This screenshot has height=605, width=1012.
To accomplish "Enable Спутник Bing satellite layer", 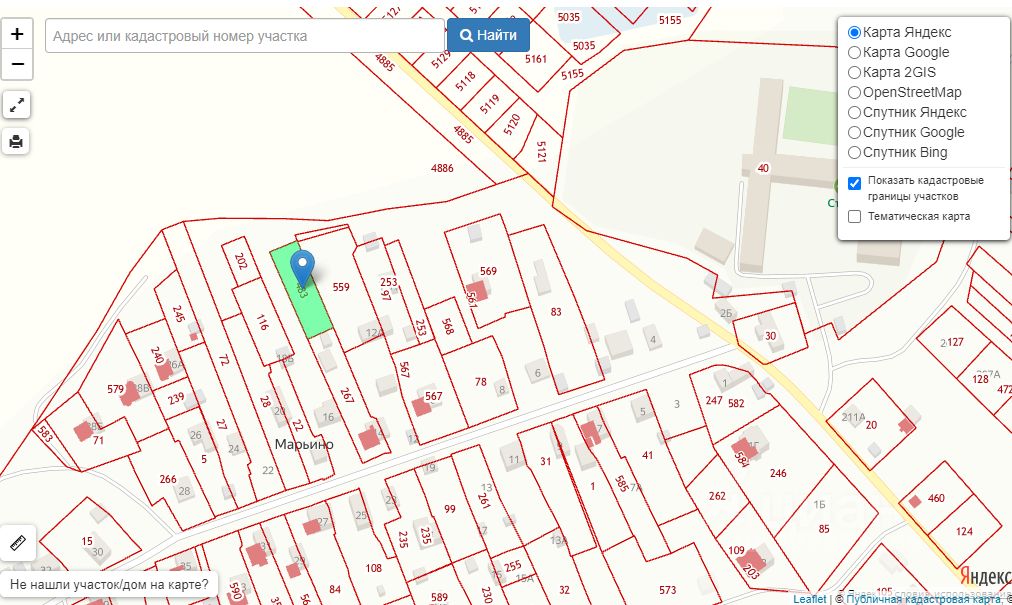I will point(854,152).
